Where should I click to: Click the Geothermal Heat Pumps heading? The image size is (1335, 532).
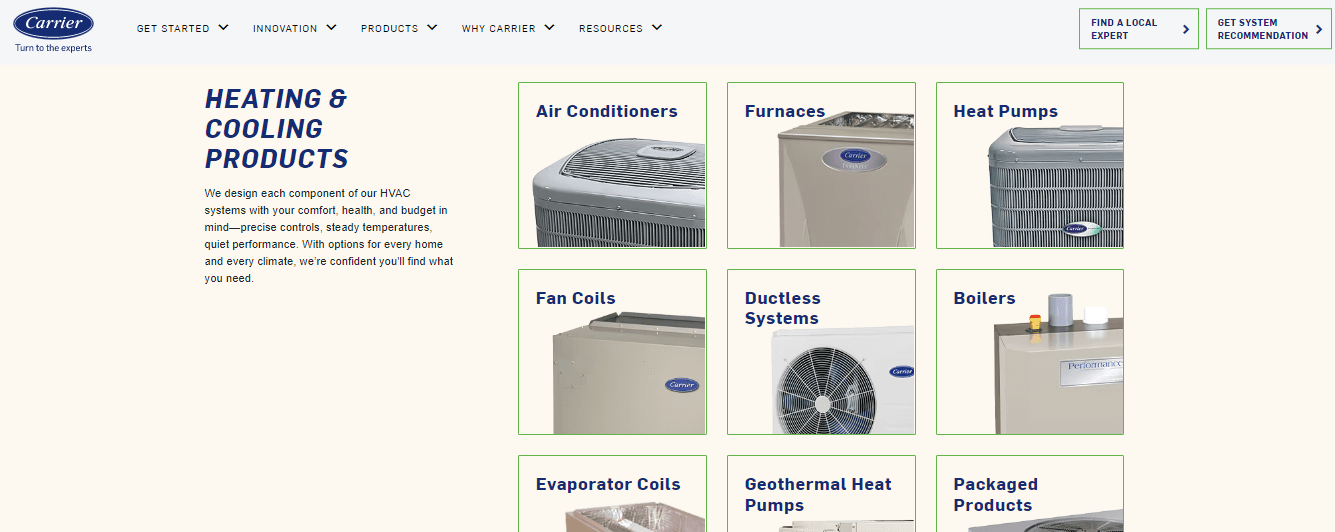(818, 495)
